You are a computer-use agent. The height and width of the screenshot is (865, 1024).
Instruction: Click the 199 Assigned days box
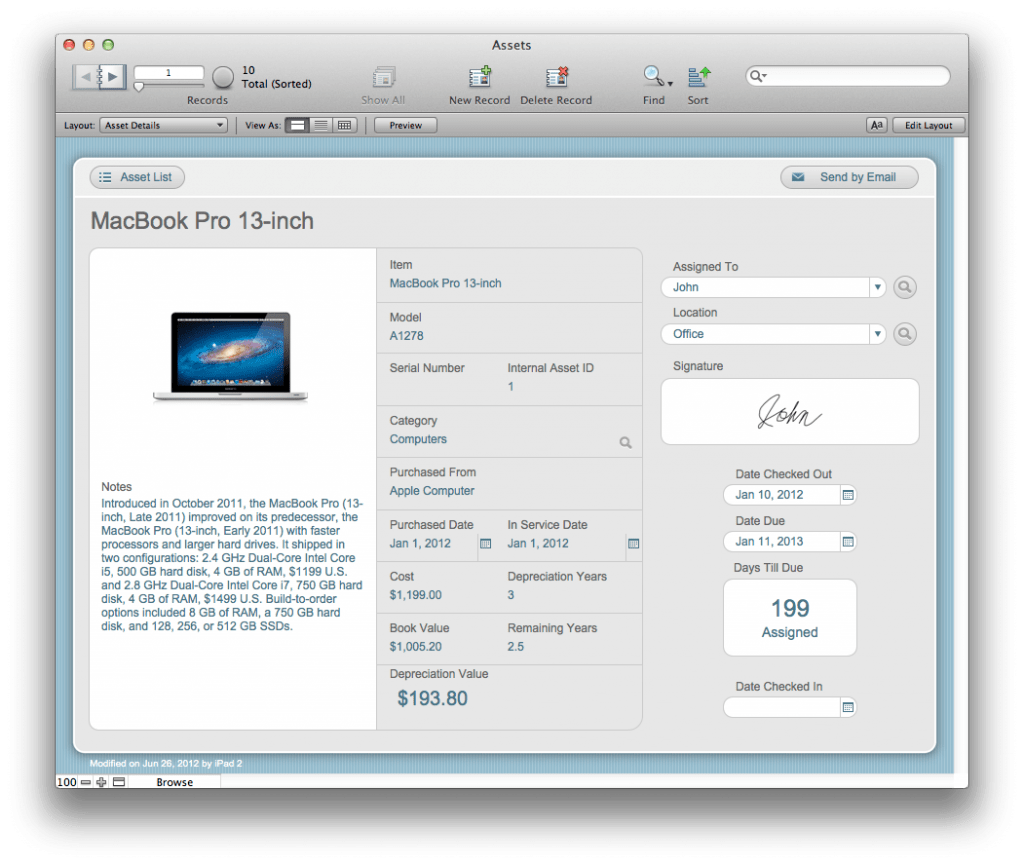coord(790,618)
